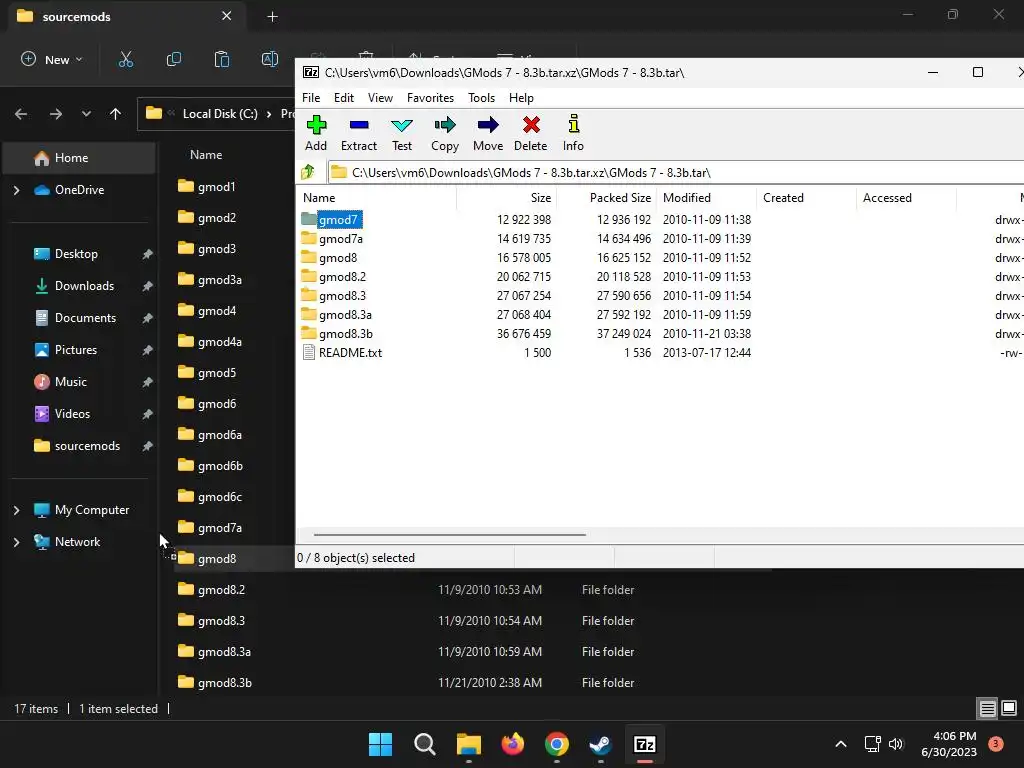Click the Extract button in 7-Zip toolbar
The image size is (1024, 768).
pos(359,133)
